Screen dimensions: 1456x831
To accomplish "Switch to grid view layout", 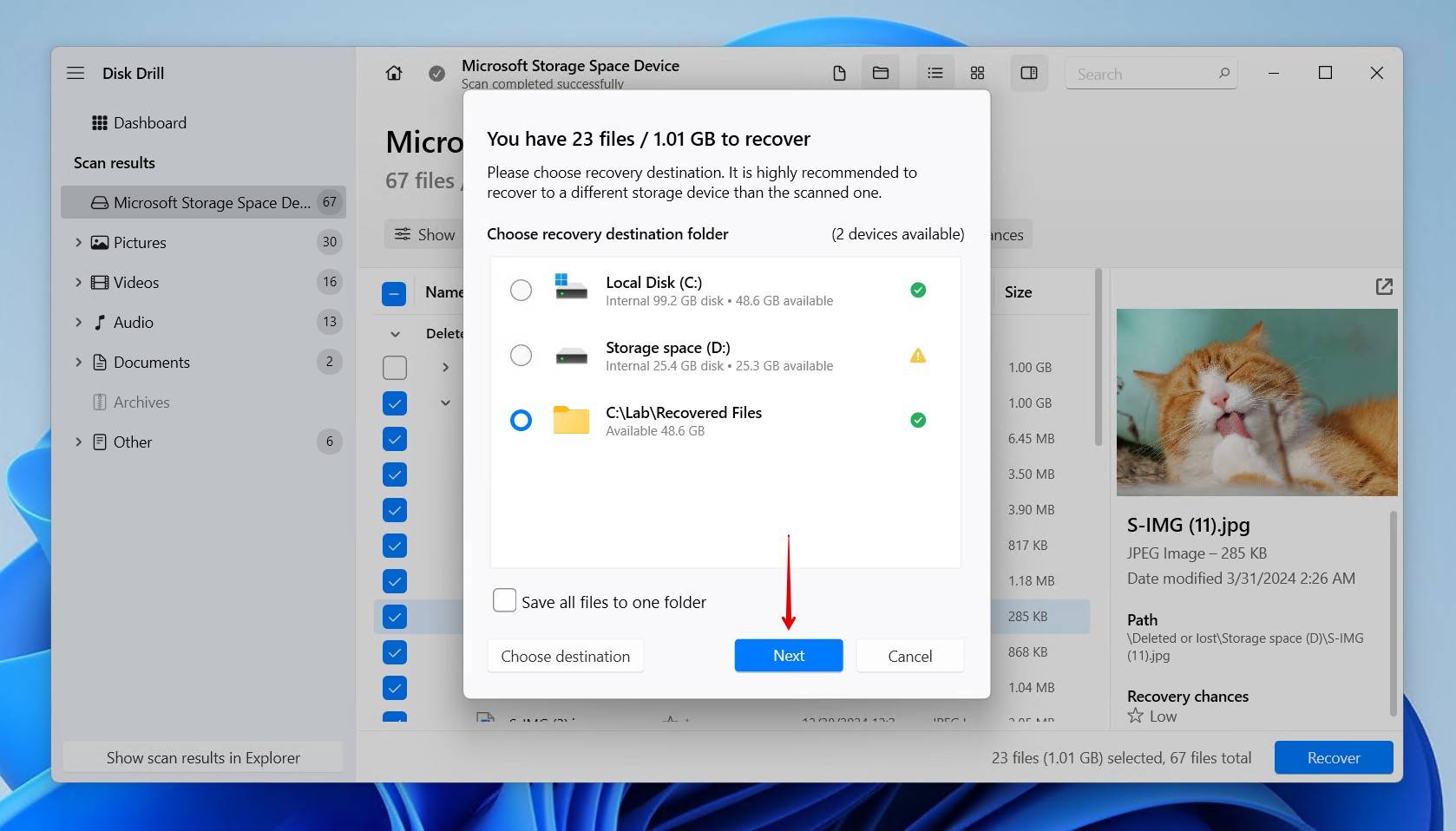I will [x=977, y=73].
